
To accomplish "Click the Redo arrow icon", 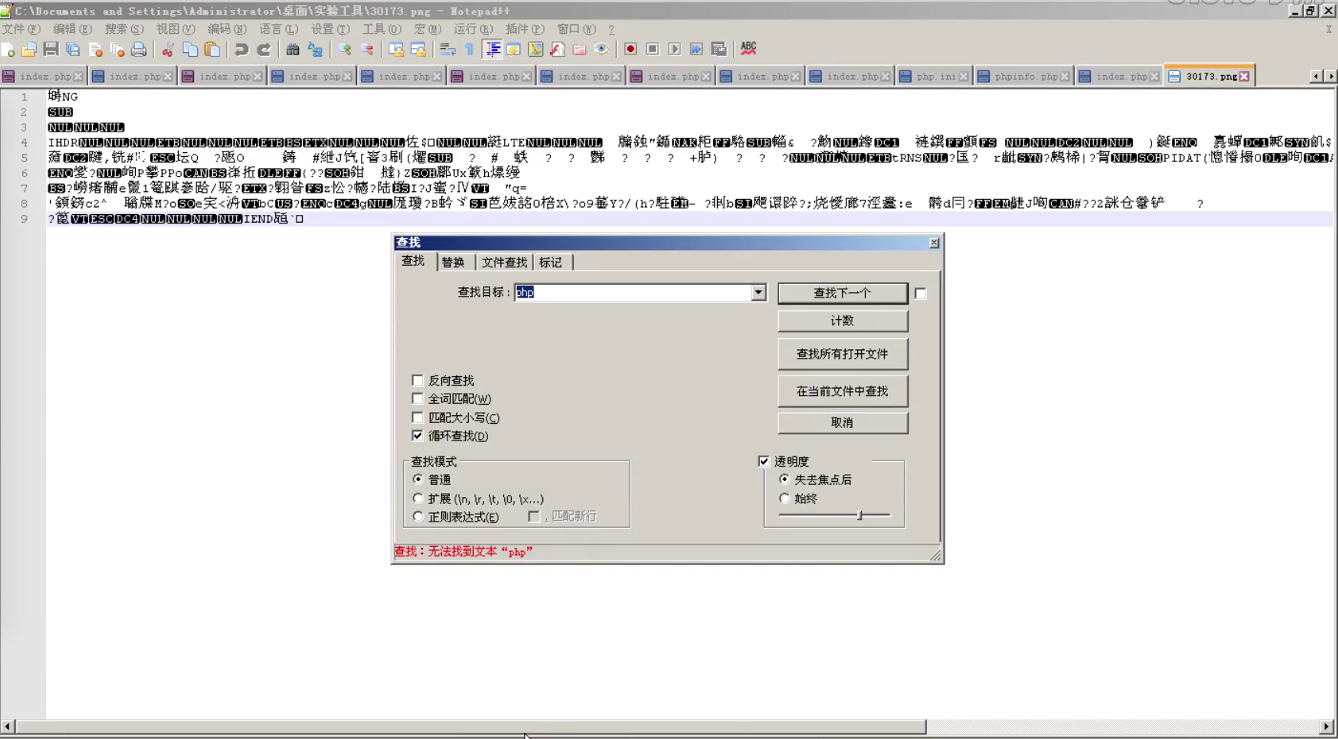I will [x=264, y=49].
